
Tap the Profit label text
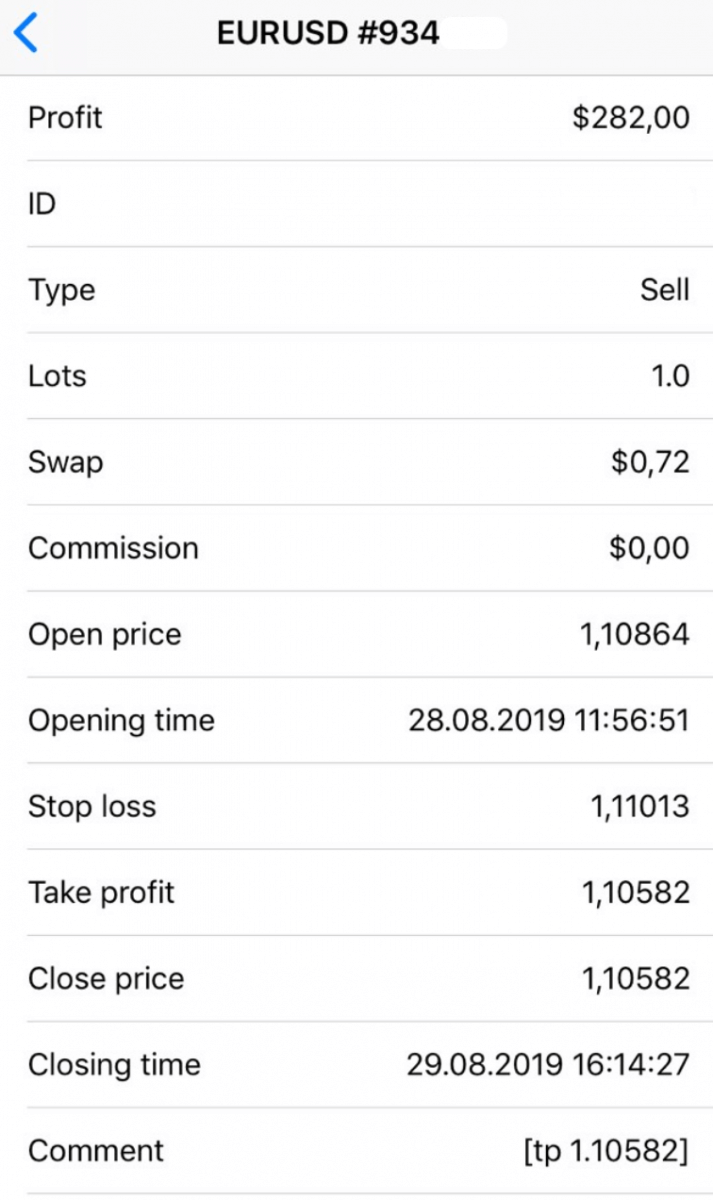click(65, 117)
